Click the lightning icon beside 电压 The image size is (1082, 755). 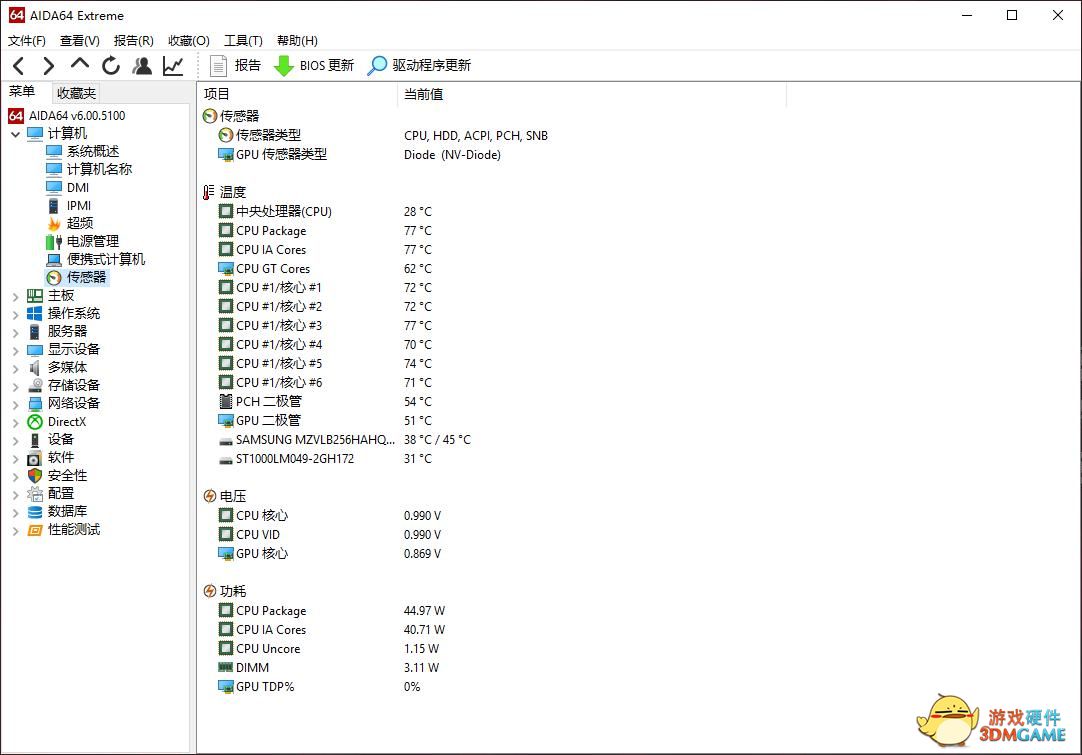(x=210, y=496)
